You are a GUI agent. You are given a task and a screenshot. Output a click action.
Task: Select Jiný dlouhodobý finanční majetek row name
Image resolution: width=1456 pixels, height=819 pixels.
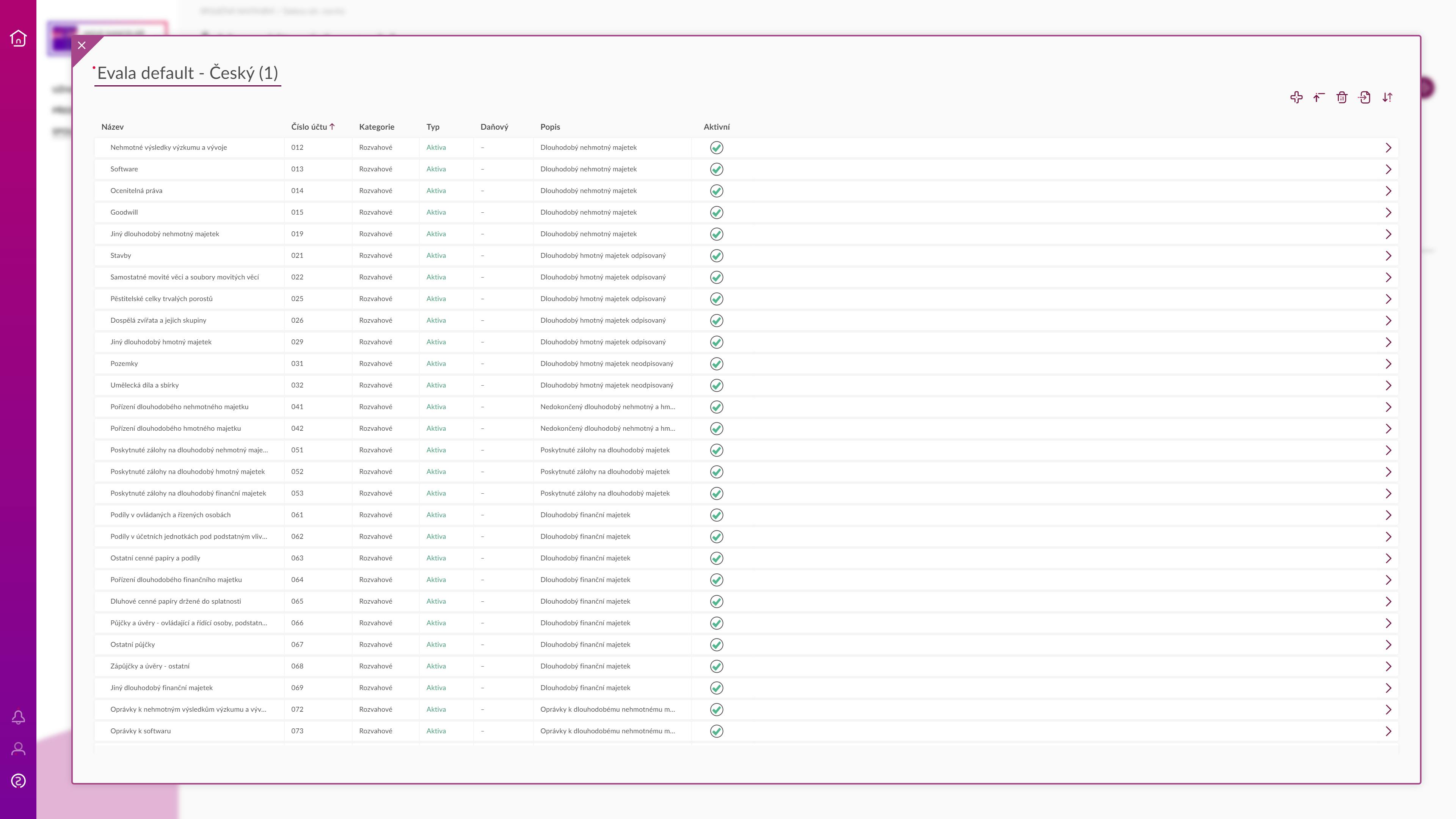(161, 688)
